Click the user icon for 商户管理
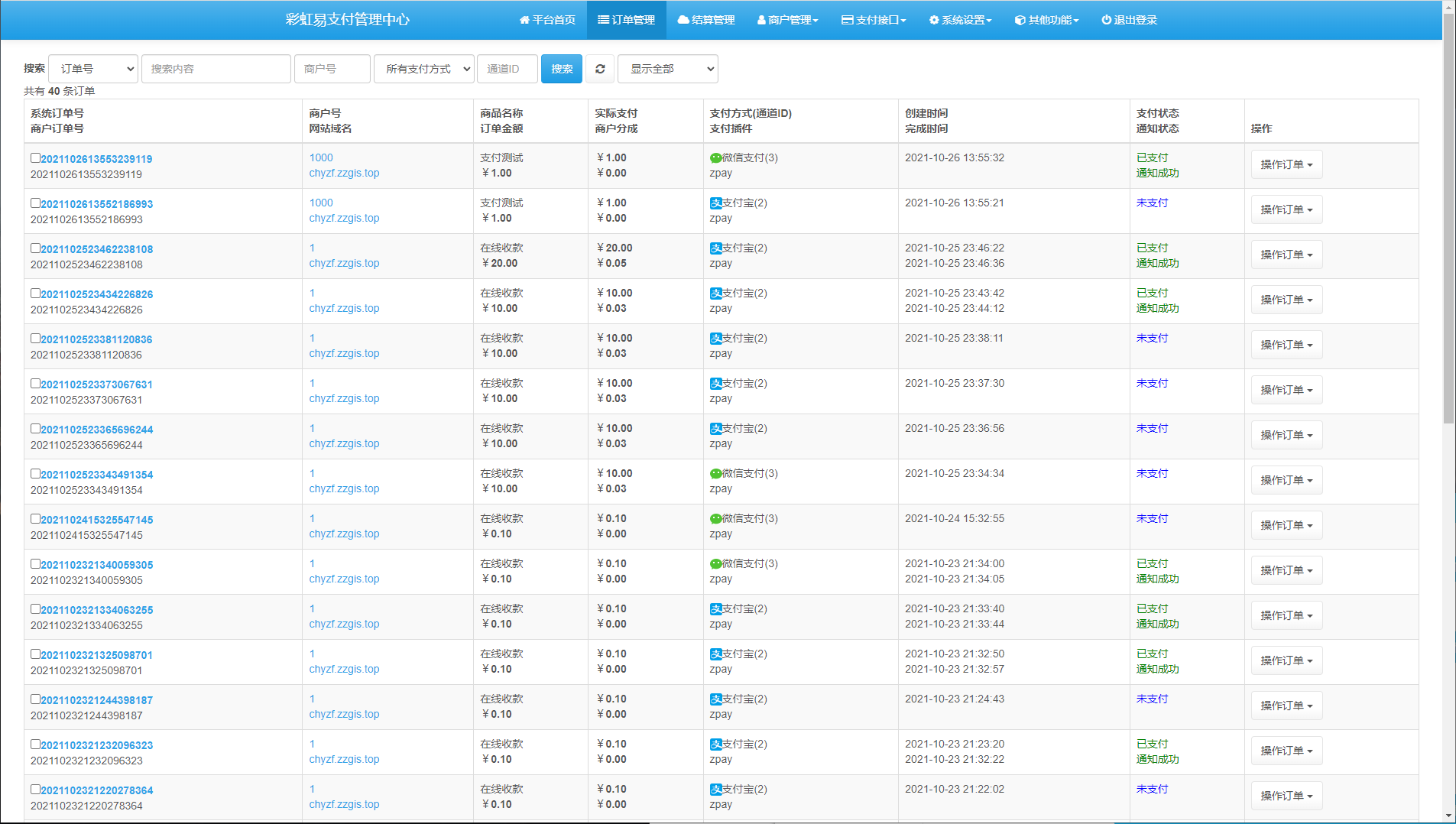This screenshot has width=1456, height=824. (x=761, y=20)
